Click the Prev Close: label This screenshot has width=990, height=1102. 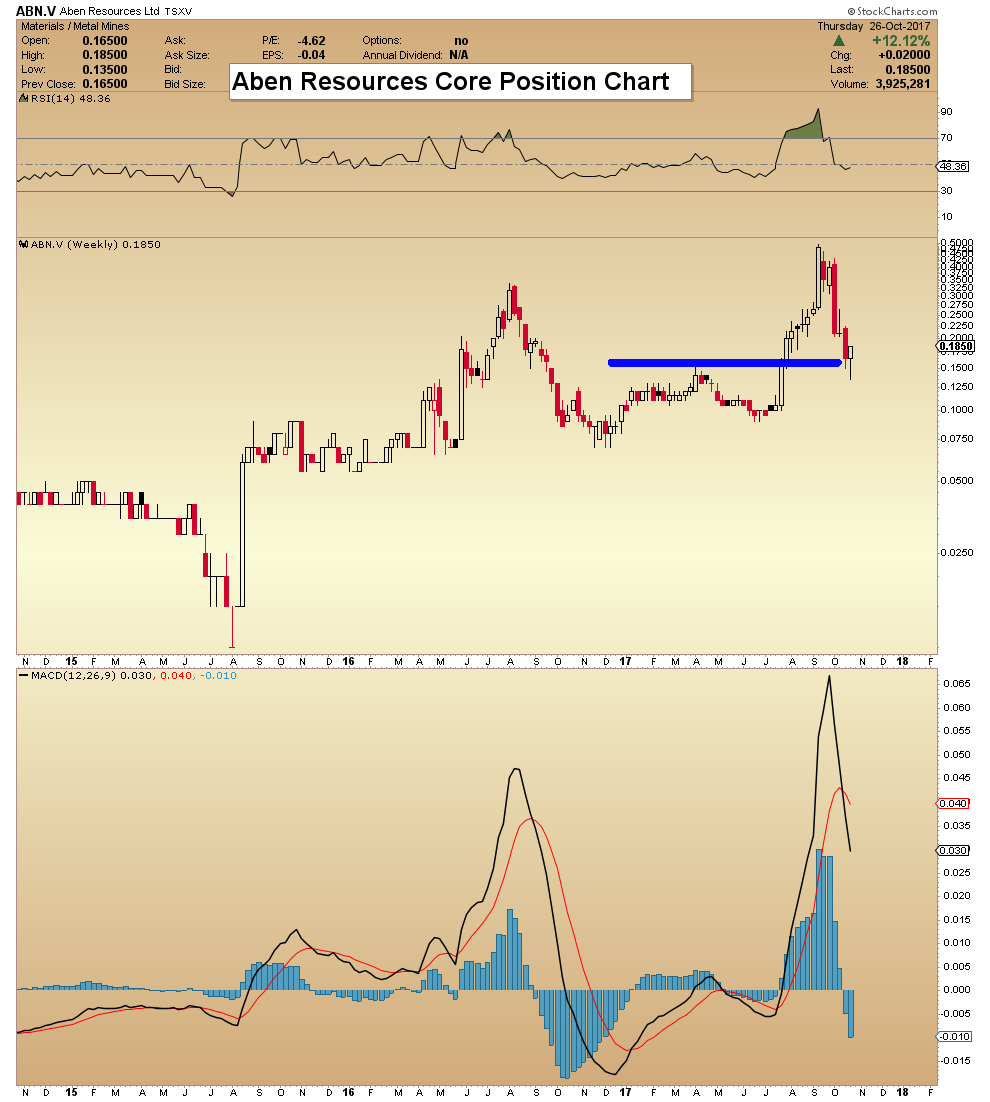tap(46, 84)
